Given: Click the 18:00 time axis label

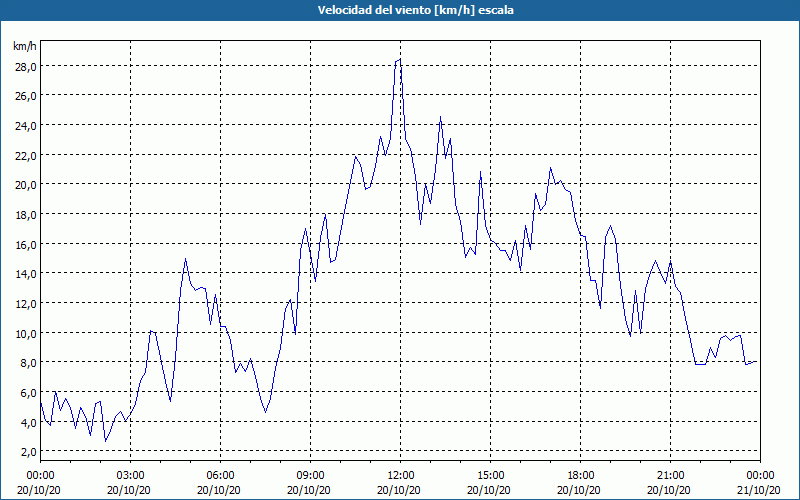Looking at the screenshot, I should click(580, 476).
